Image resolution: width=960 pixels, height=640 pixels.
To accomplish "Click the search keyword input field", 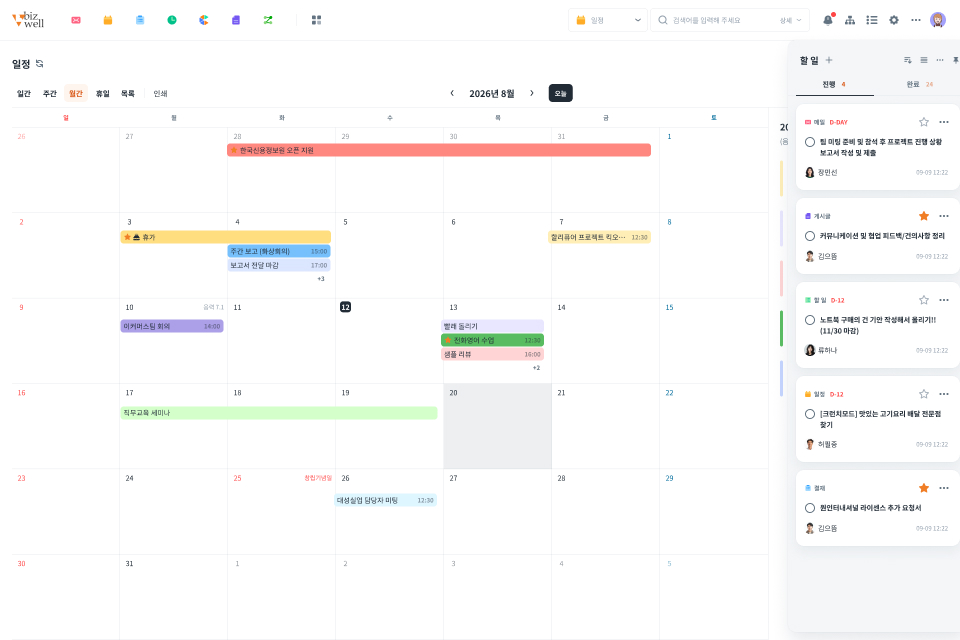I will point(722,20).
